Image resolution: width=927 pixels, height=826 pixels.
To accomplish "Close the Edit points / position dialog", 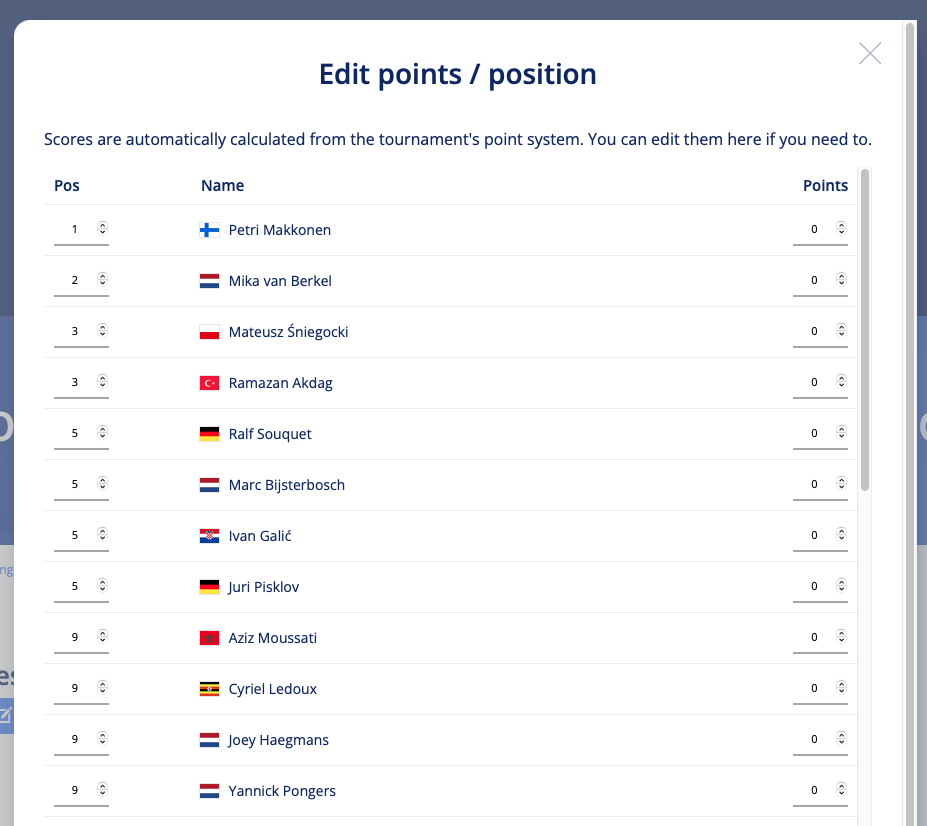I will [x=870, y=53].
